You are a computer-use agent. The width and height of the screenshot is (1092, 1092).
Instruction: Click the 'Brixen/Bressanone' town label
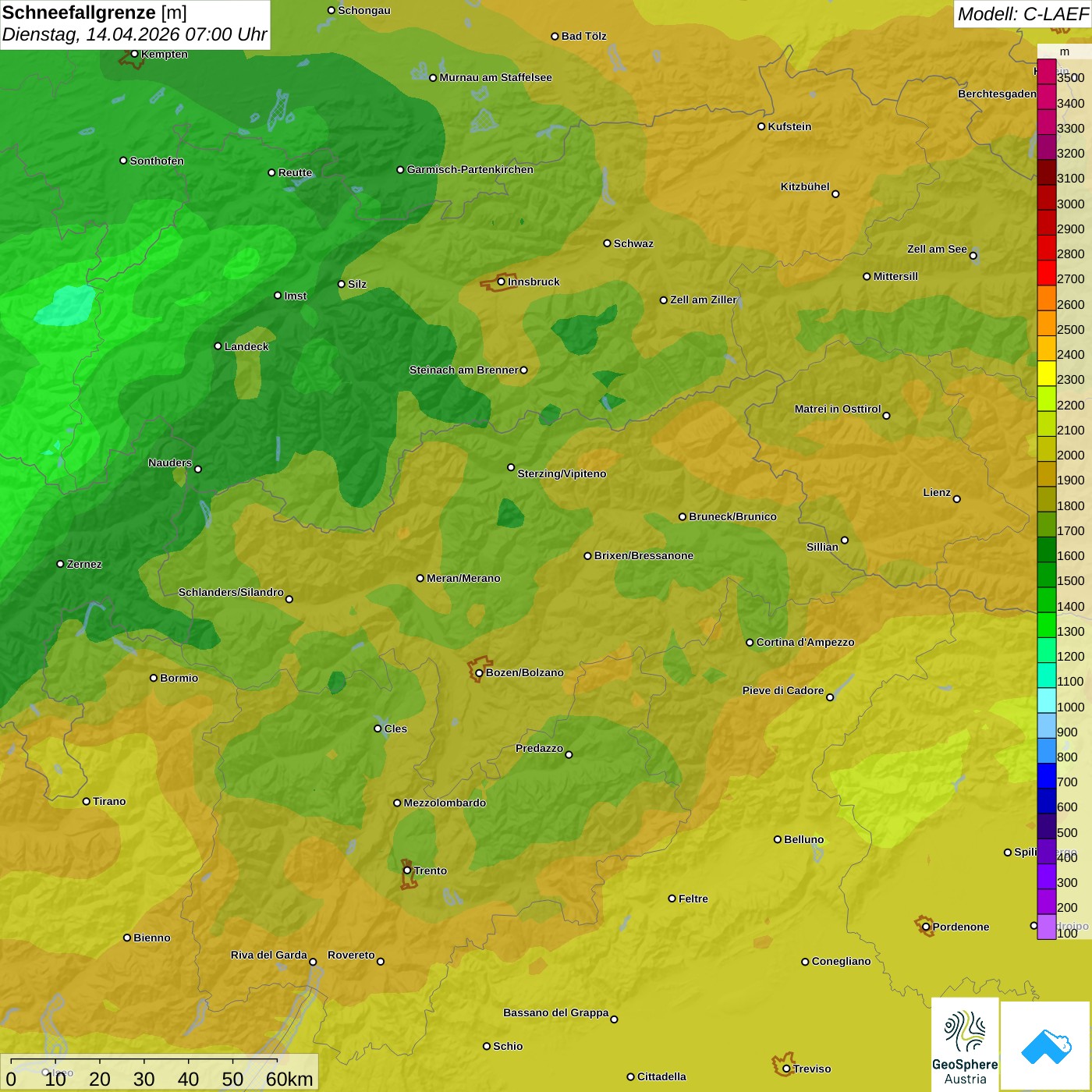pos(643,555)
